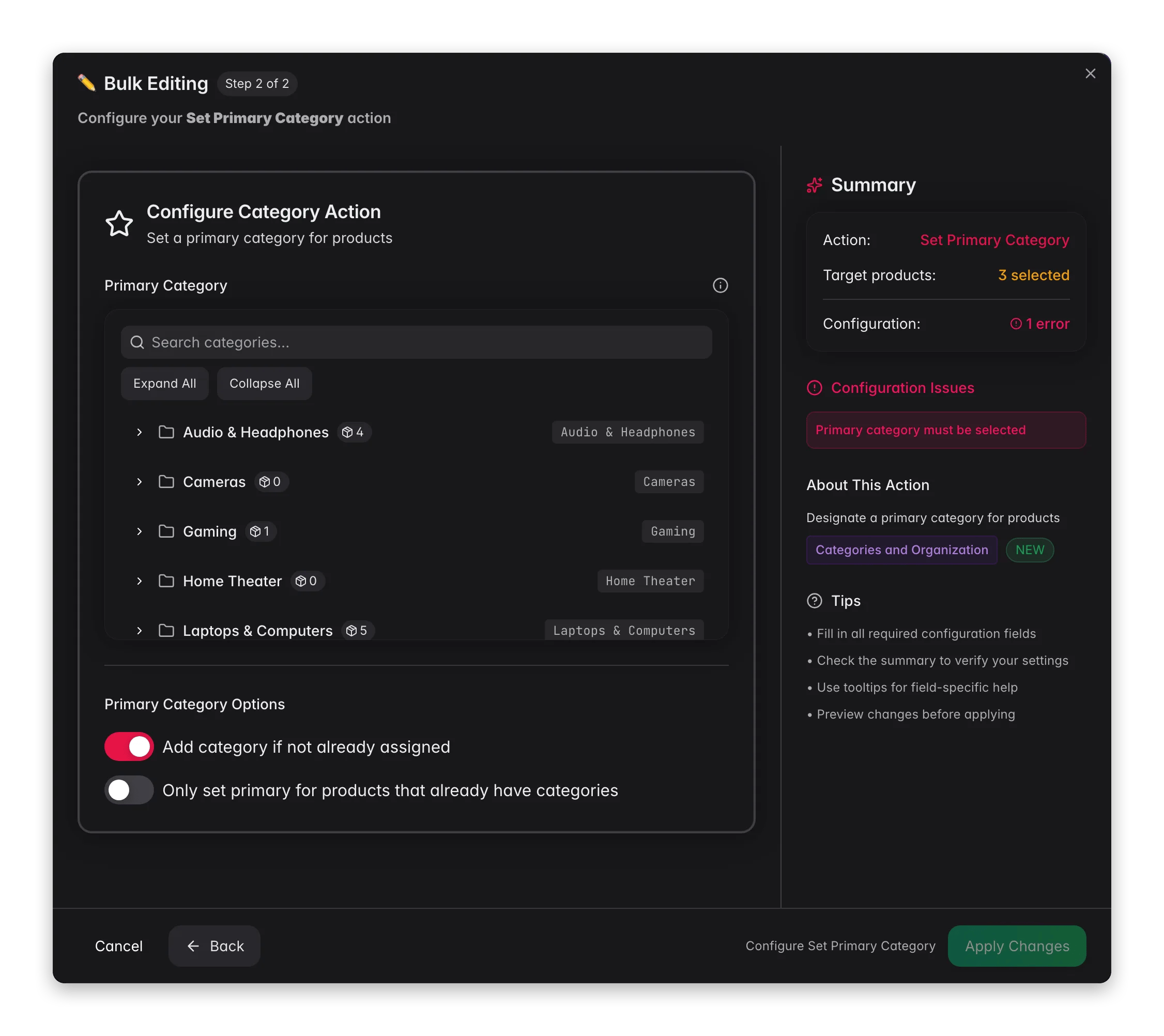Viewport: 1164px width, 1036px height.
Task: Click the Audio & Headphones folder icon
Action: [x=166, y=432]
